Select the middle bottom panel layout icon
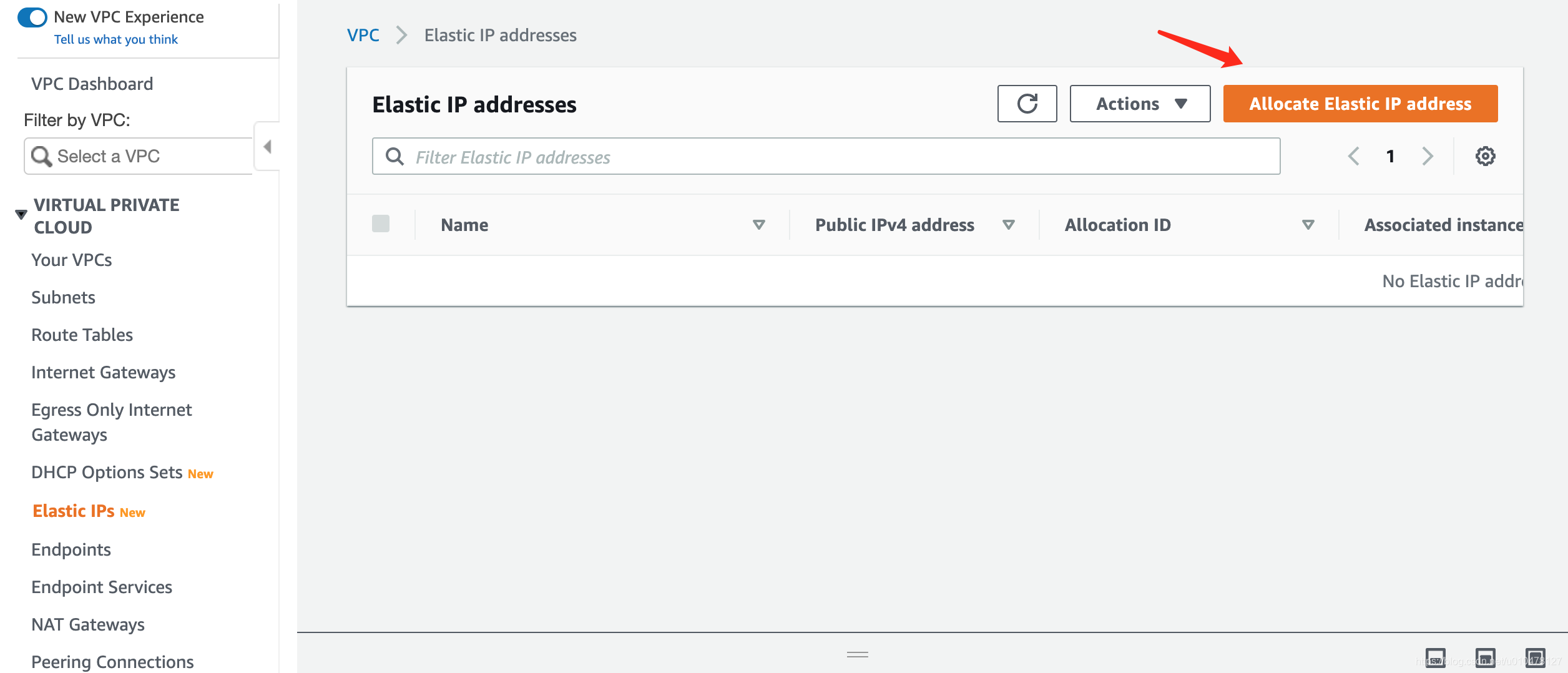The width and height of the screenshot is (1568, 673). pos(1486,657)
